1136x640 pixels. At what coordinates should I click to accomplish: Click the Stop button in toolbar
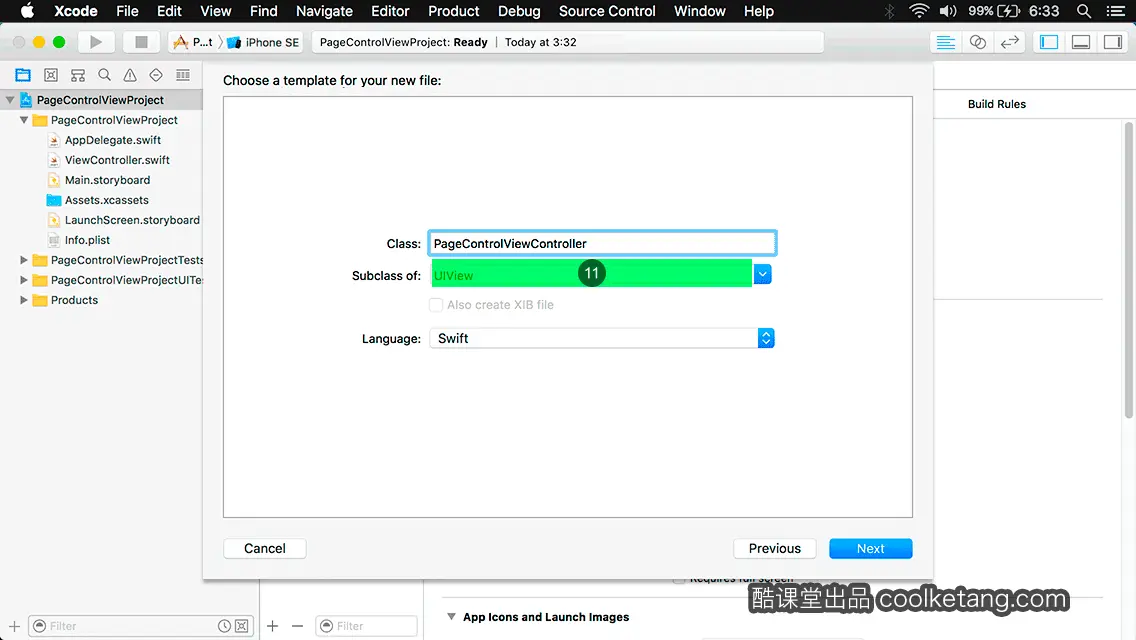[141, 42]
